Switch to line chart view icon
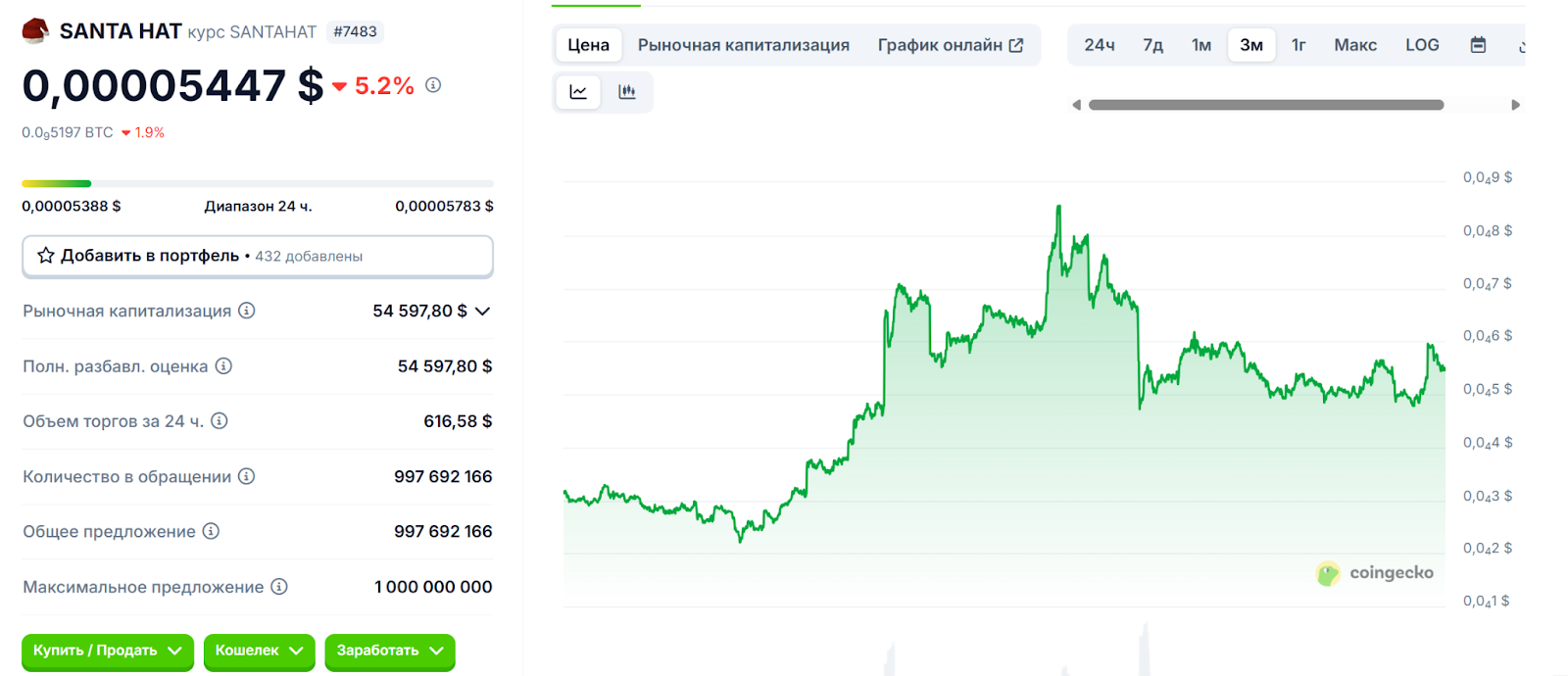The height and width of the screenshot is (676, 1568). point(578,92)
